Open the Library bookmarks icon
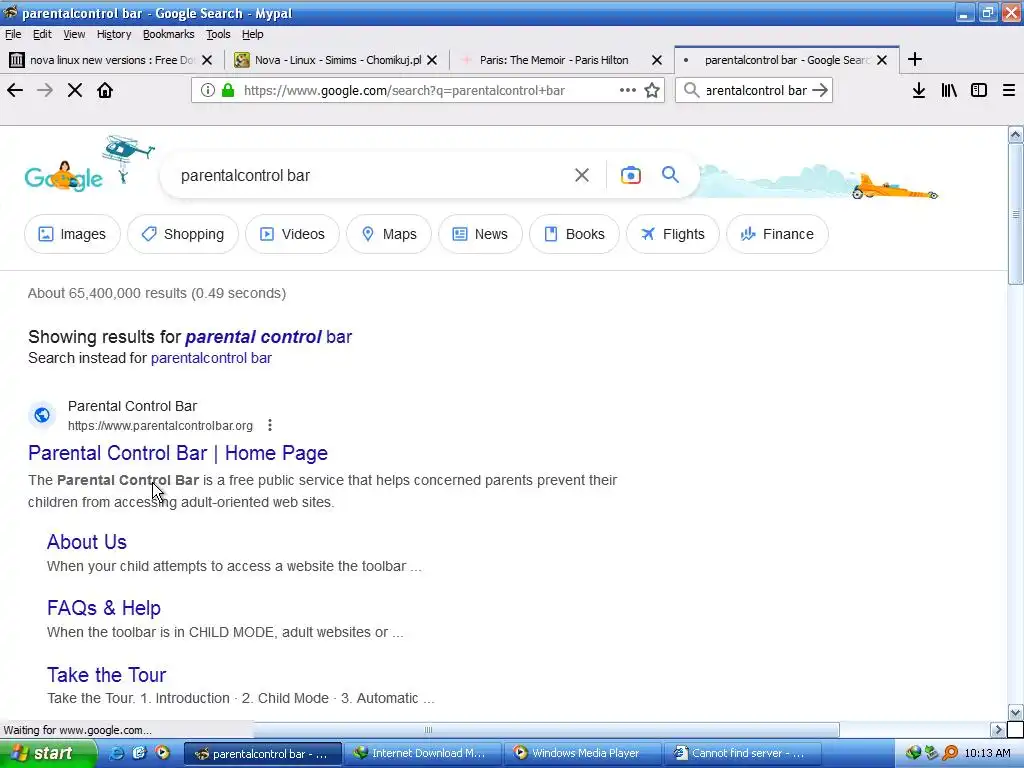Image resolution: width=1024 pixels, height=768 pixels. (x=949, y=90)
